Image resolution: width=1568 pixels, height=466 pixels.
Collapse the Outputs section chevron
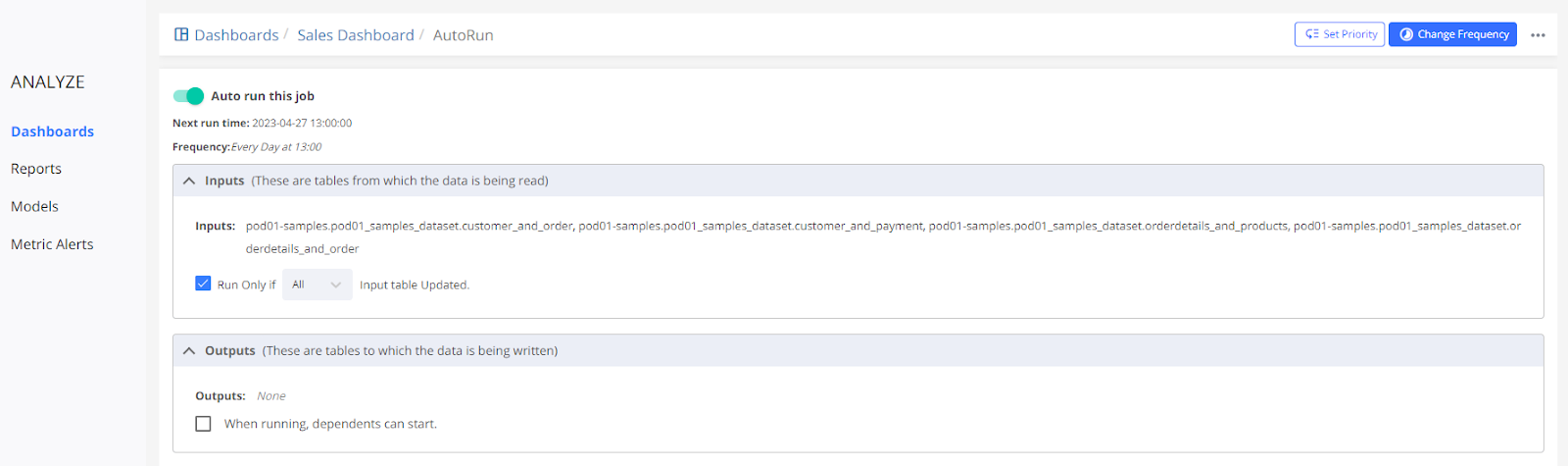189,350
